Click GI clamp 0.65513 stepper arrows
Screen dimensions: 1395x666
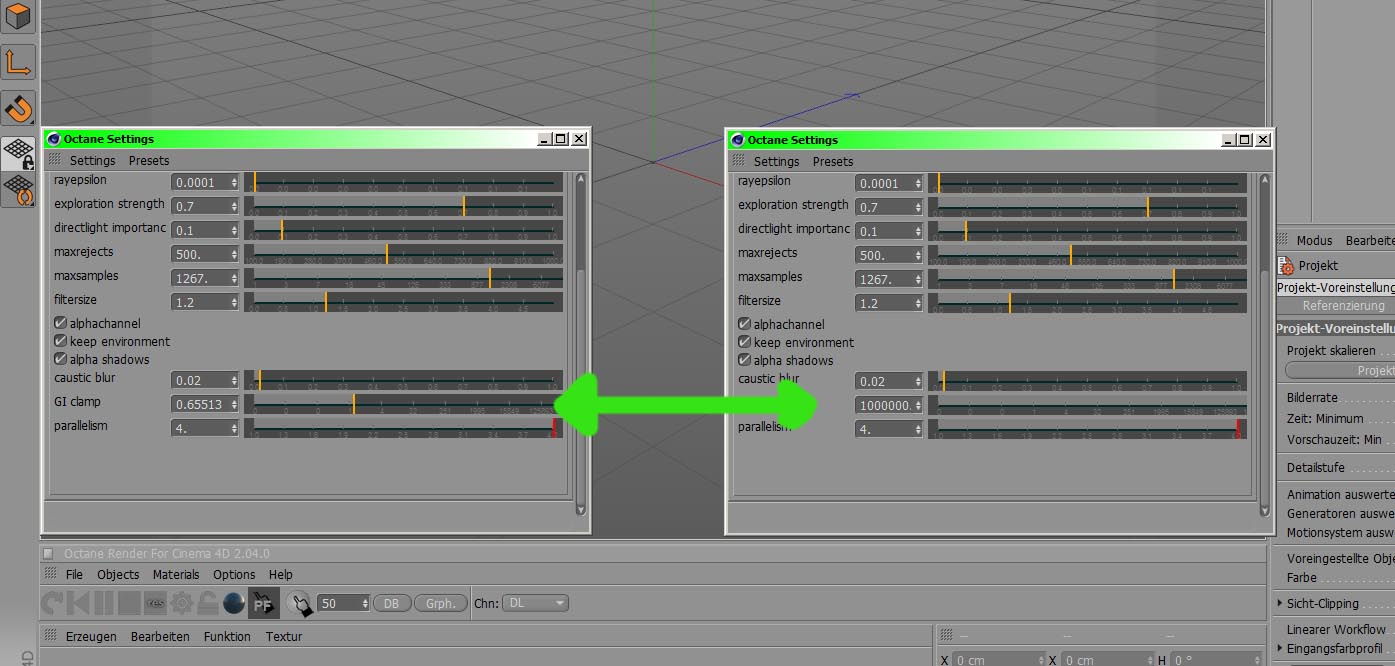[x=234, y=404]
